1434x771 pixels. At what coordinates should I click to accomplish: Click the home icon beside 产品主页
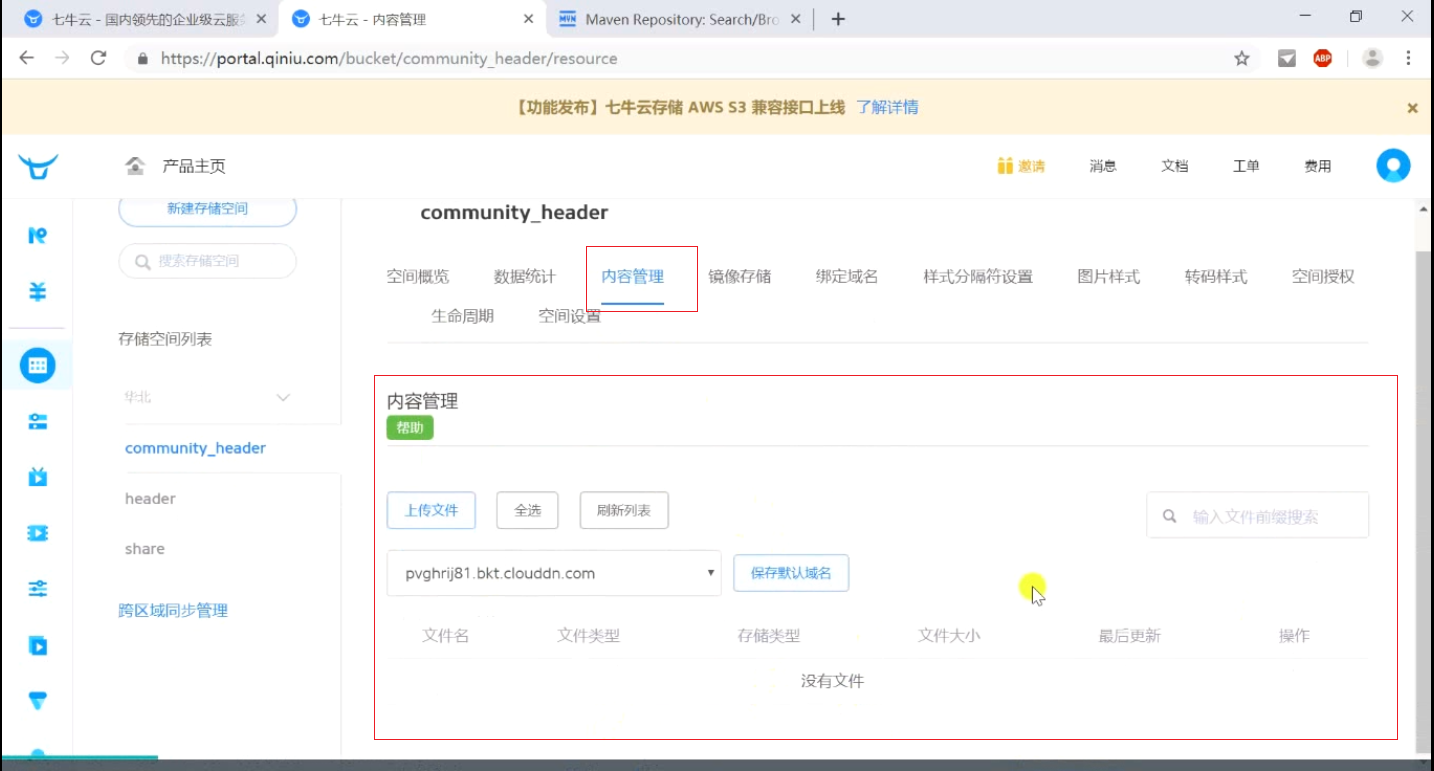135,166
